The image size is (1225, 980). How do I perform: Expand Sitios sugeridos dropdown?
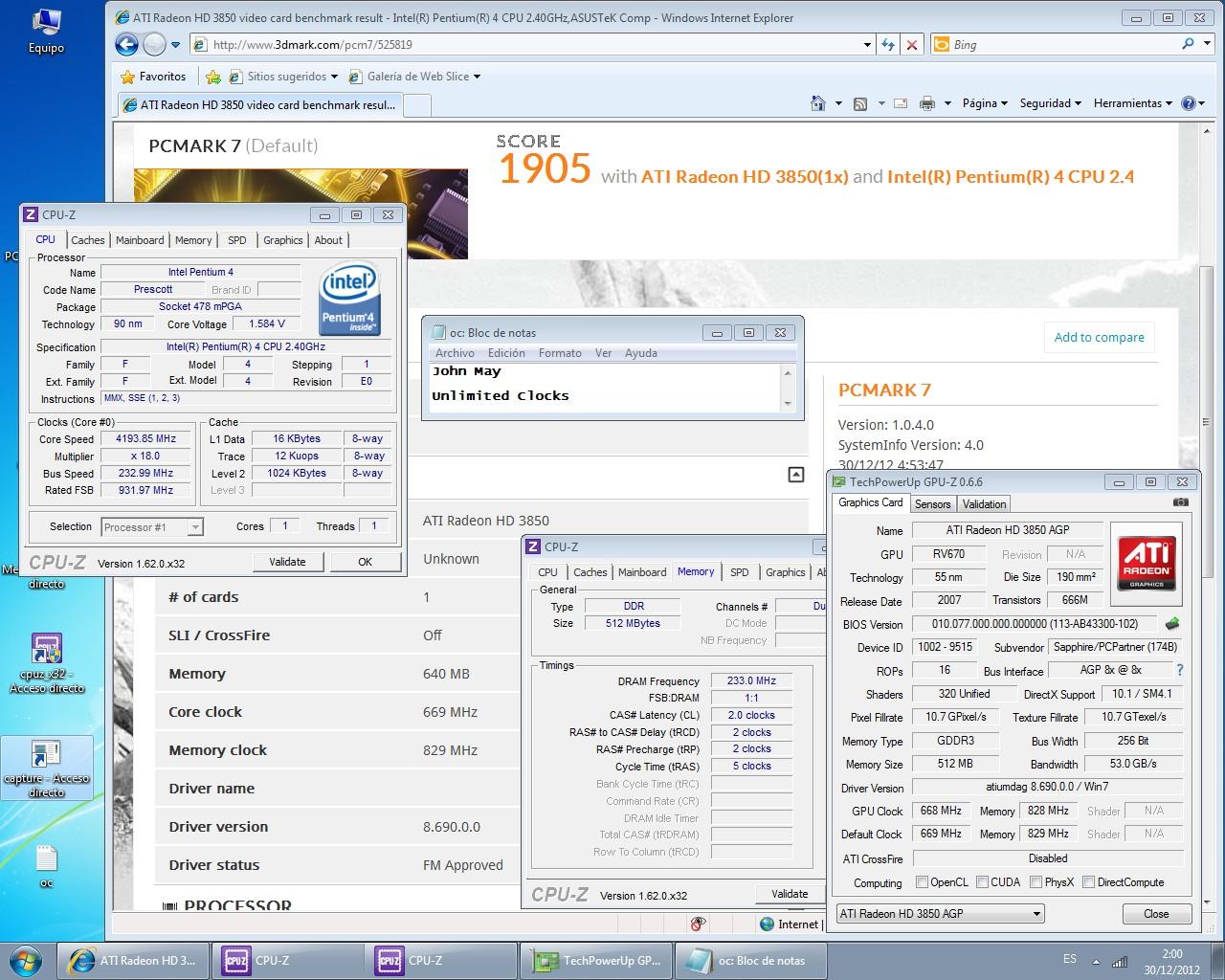[x=333, y=77]
